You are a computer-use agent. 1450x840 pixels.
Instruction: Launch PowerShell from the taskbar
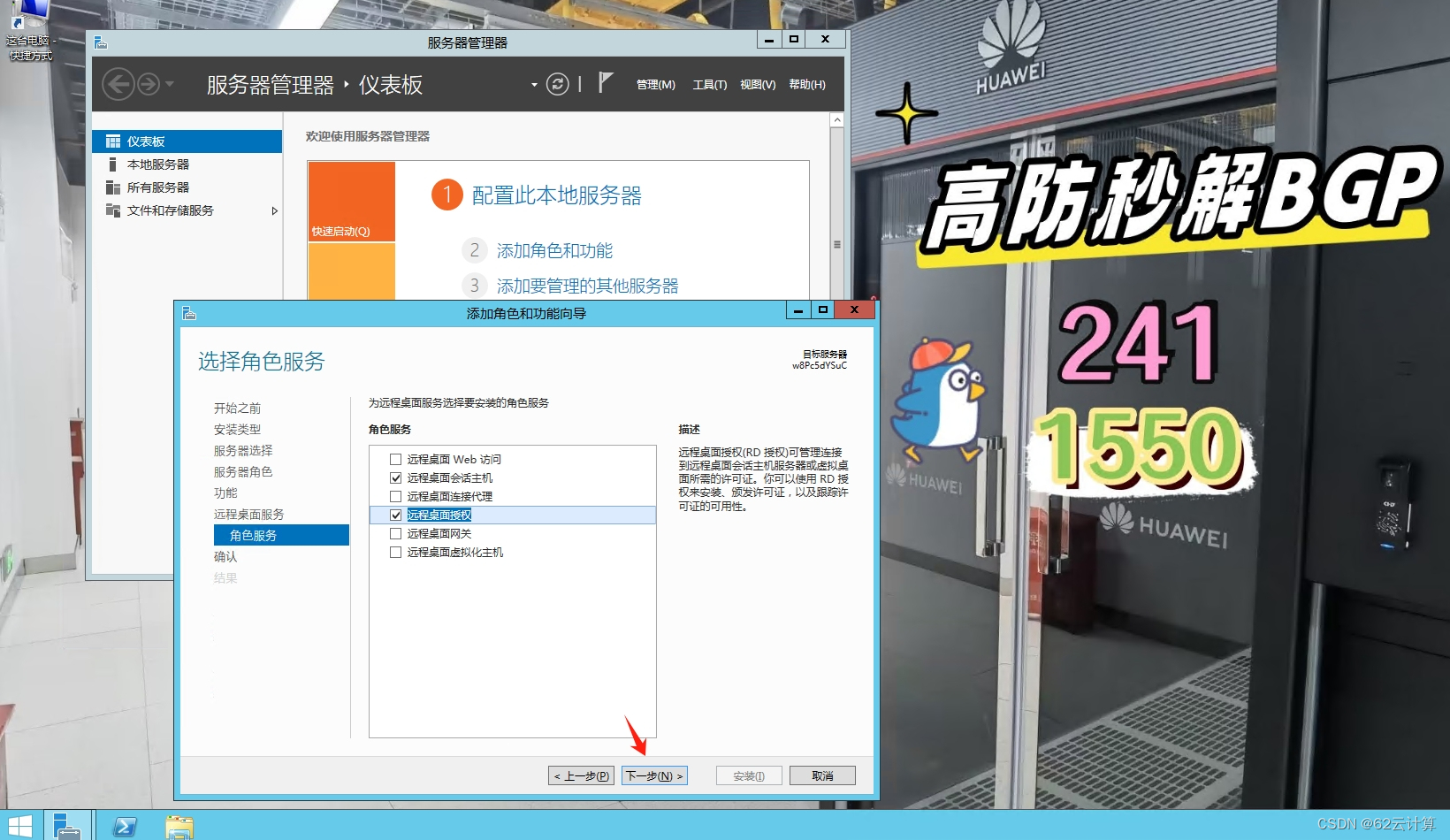click(125, 827)
